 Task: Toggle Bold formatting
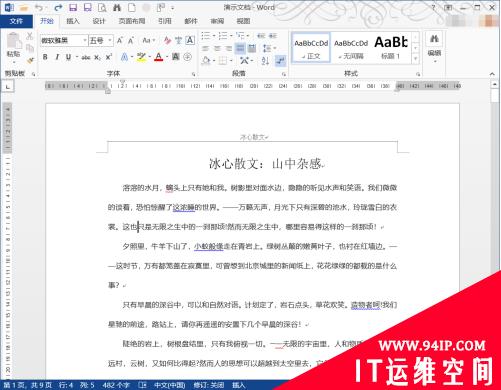pos(45,57)
